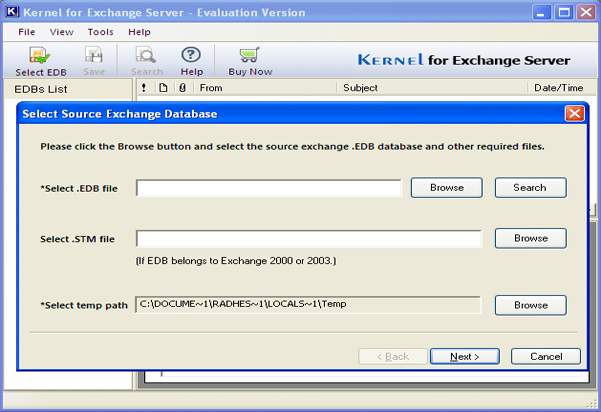Click the Save toolbar icon
Image resolution: width=601 pixels, height=412 pixels.
point(94,57)
